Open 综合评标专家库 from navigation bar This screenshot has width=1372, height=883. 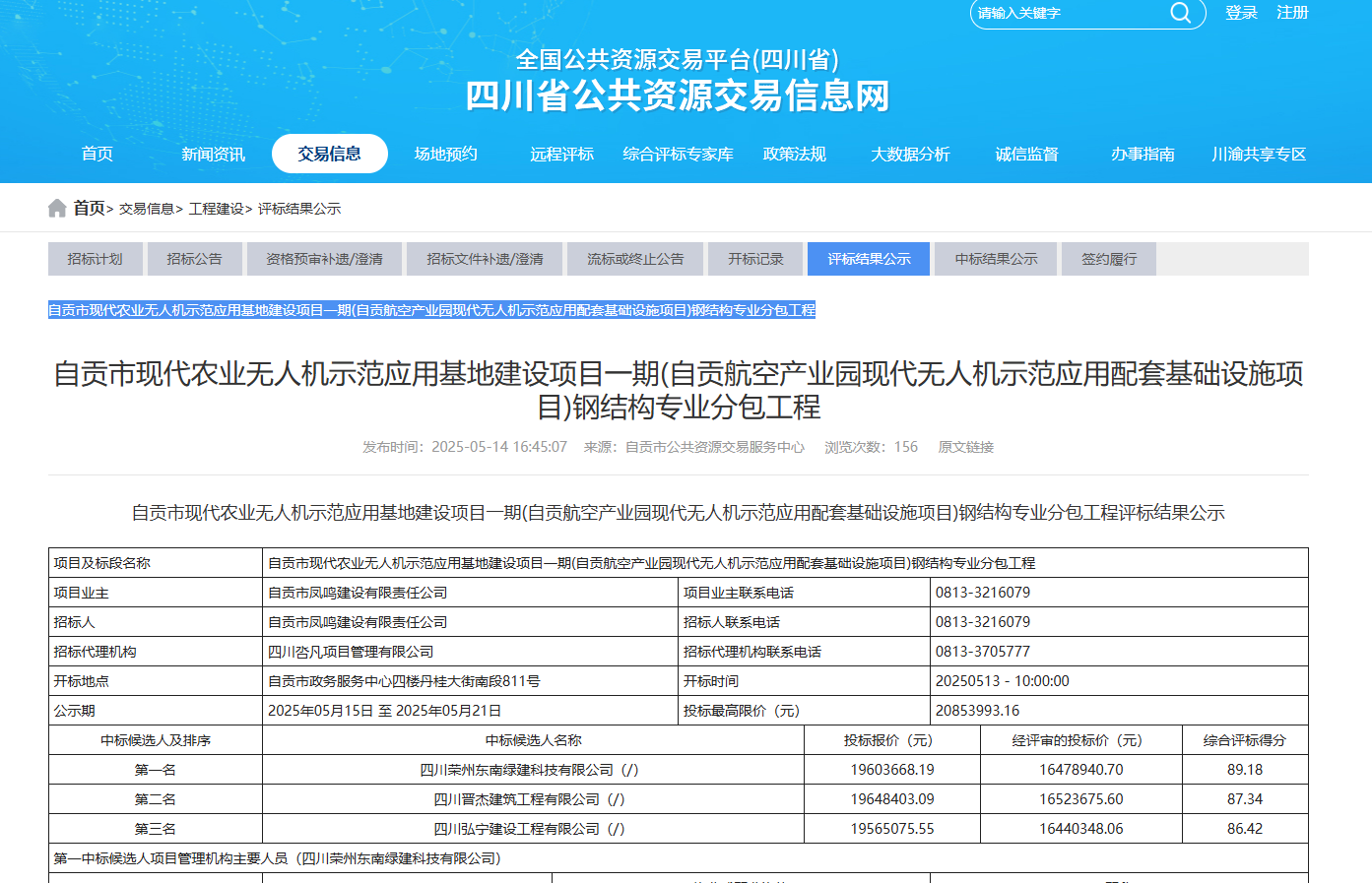[678, 154]
